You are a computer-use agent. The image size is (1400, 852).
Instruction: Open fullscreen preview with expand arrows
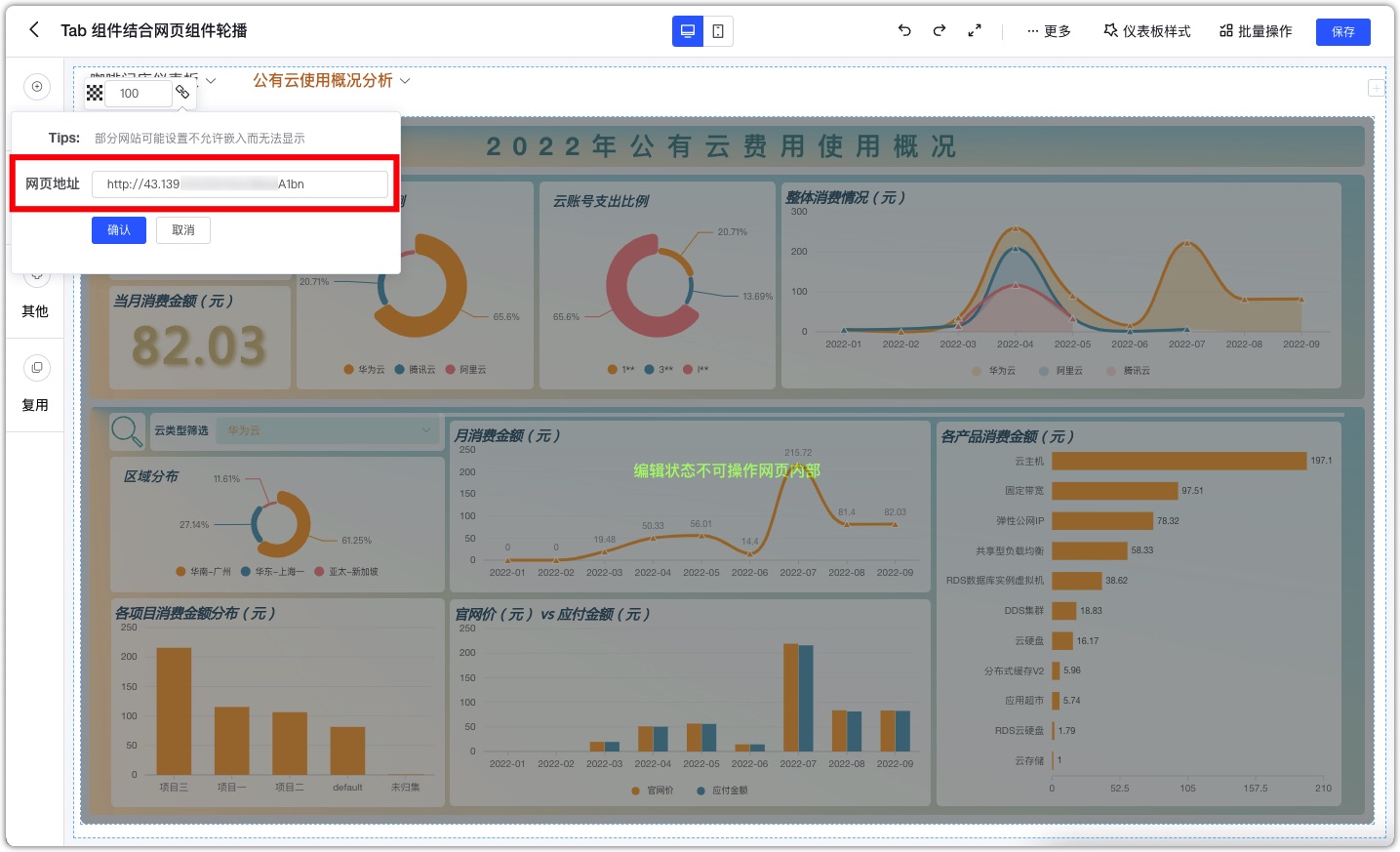point(974,30)
